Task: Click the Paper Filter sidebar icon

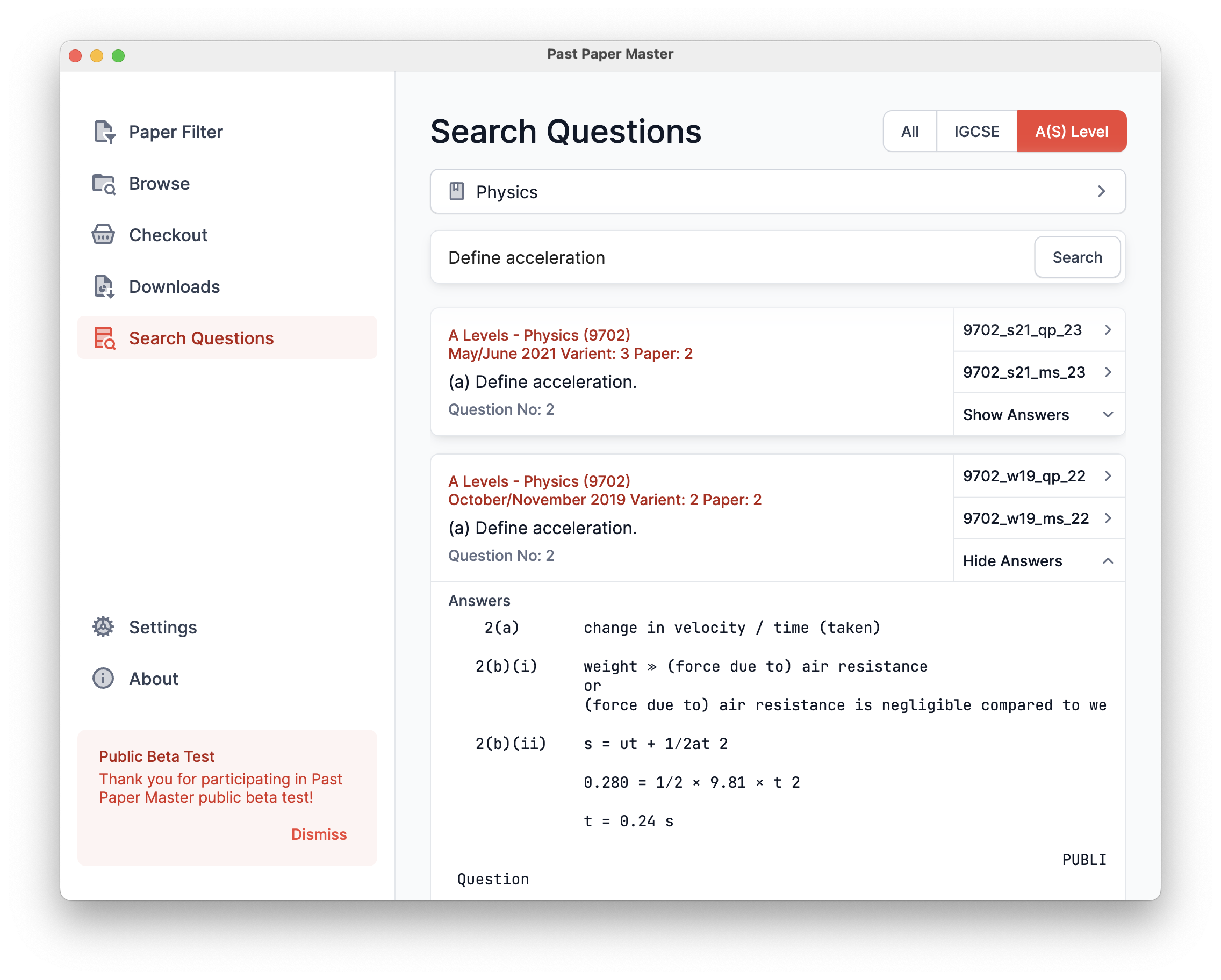Action: pyautogui.click(x=104, y=132)
